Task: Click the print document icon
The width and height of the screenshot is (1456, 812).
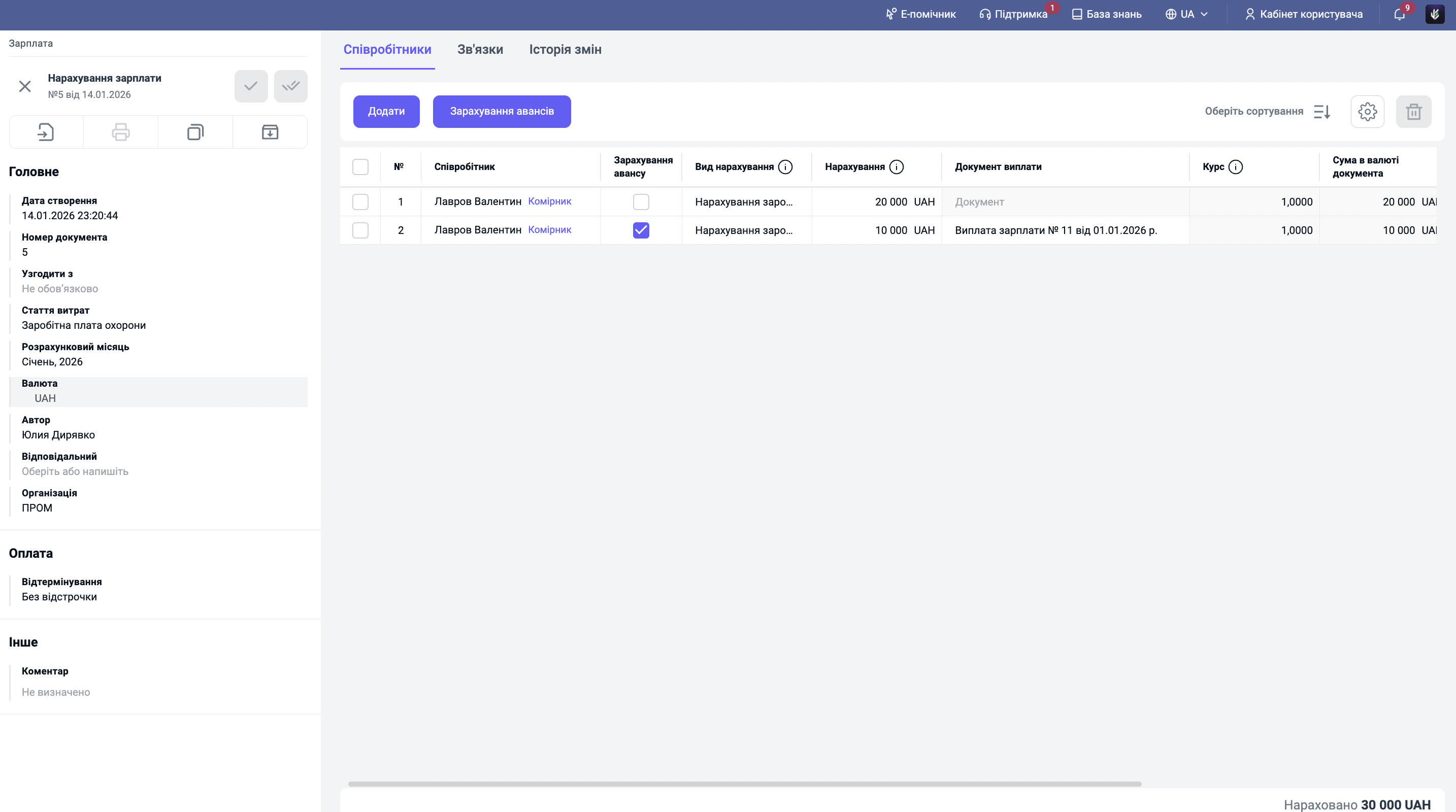Action: (120, 132)
